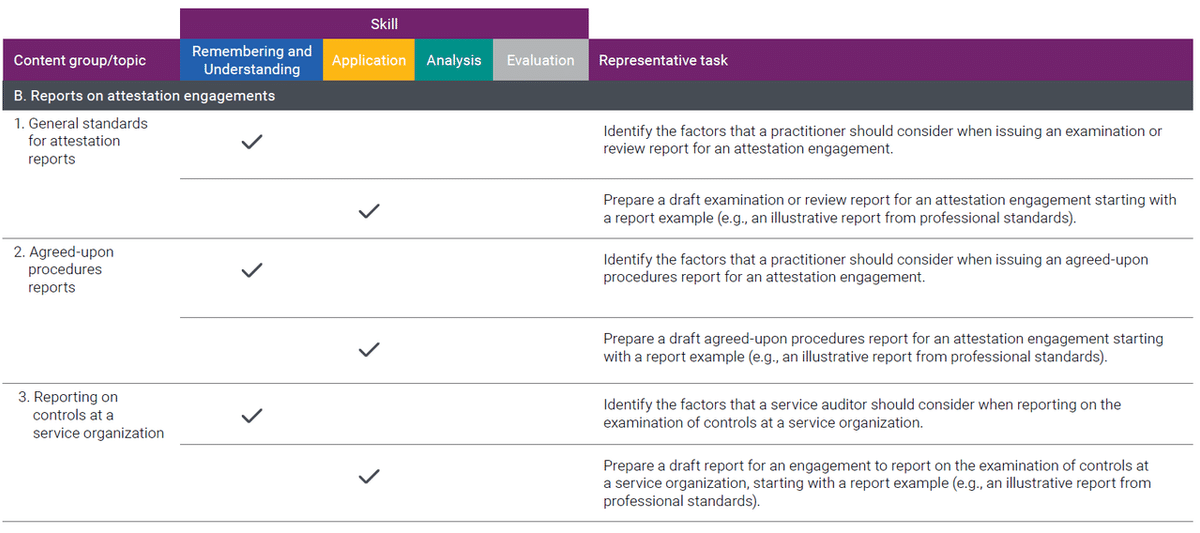
Task: Click the Application checkmark for service organization draft report
Action: click(x=369, y=476)
